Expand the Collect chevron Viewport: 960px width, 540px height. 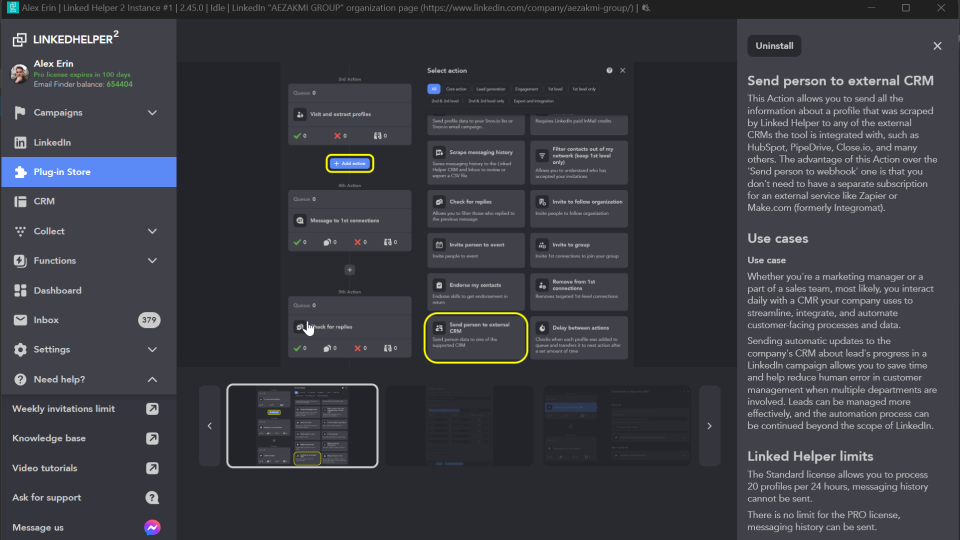(x=152, y=231)
